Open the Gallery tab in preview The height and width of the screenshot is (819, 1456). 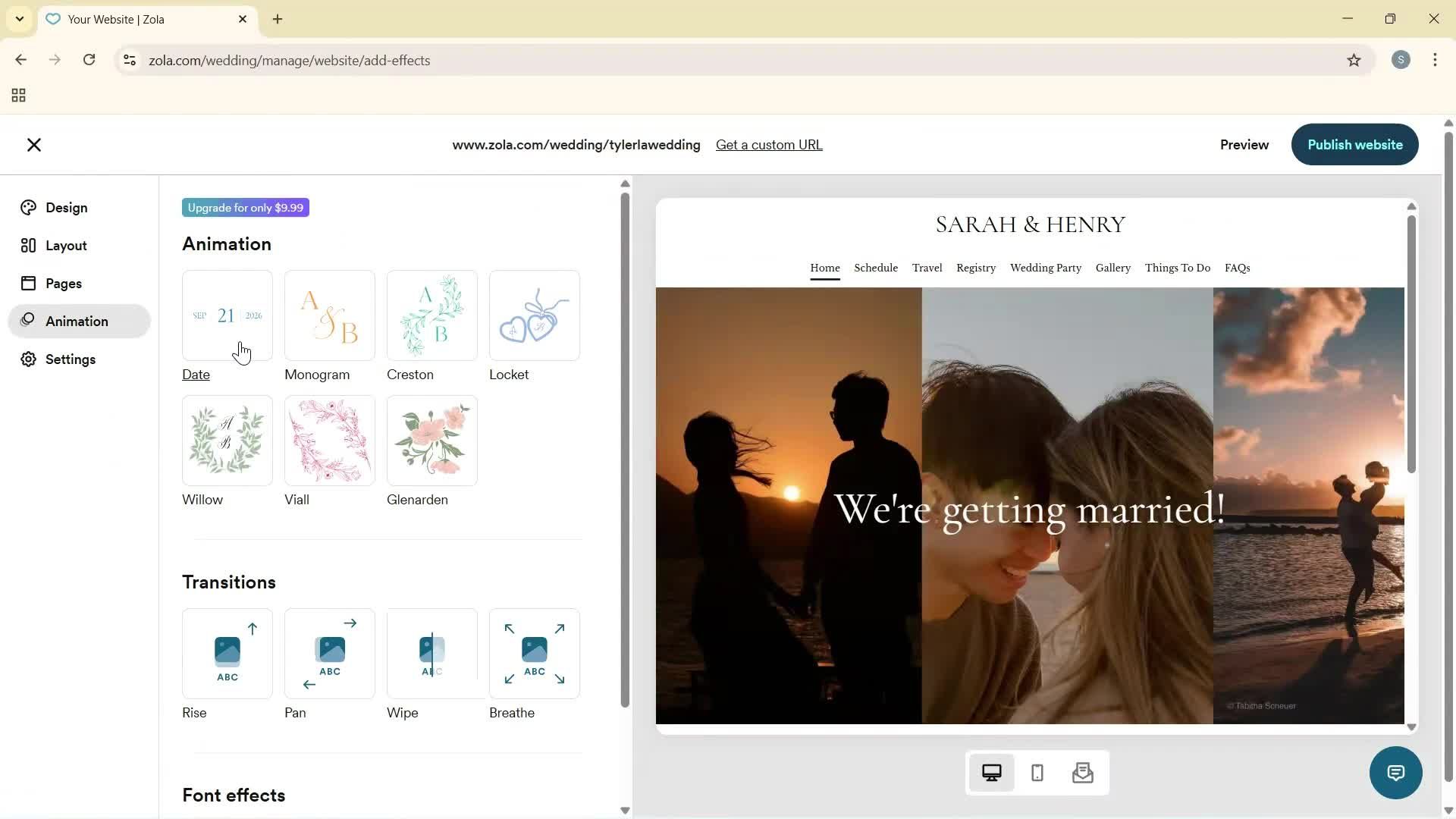tap(1112, 268)
